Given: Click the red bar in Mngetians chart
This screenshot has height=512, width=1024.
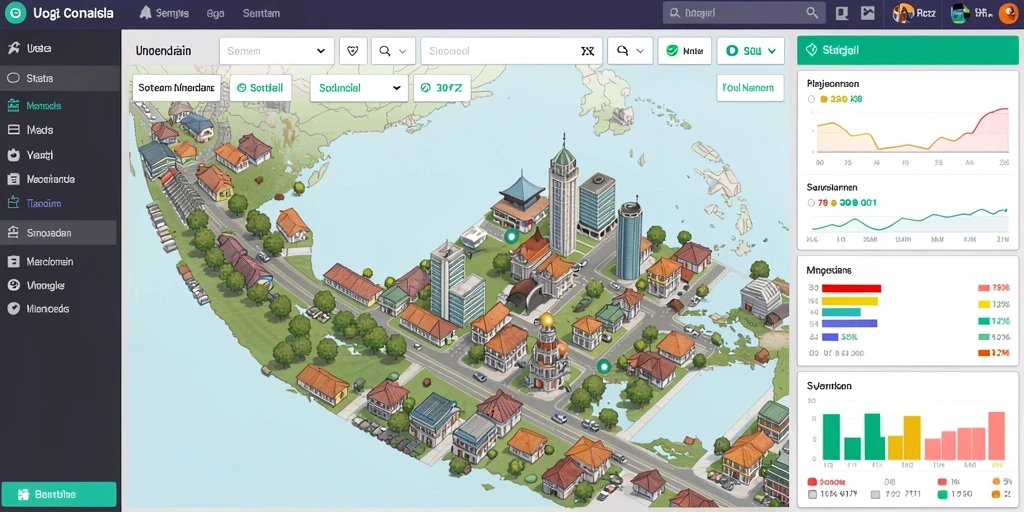Looking at the screenshot, I should pyautogui.click(x=851, y=288).
